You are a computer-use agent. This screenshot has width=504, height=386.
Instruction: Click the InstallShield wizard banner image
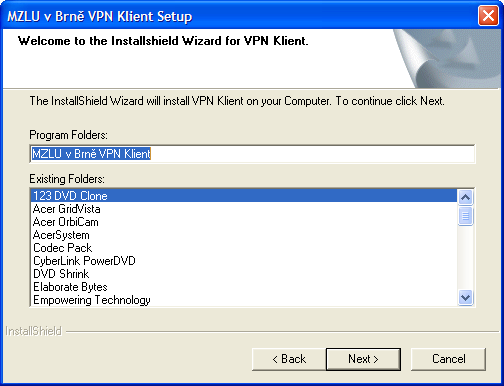tap(447, 59)
